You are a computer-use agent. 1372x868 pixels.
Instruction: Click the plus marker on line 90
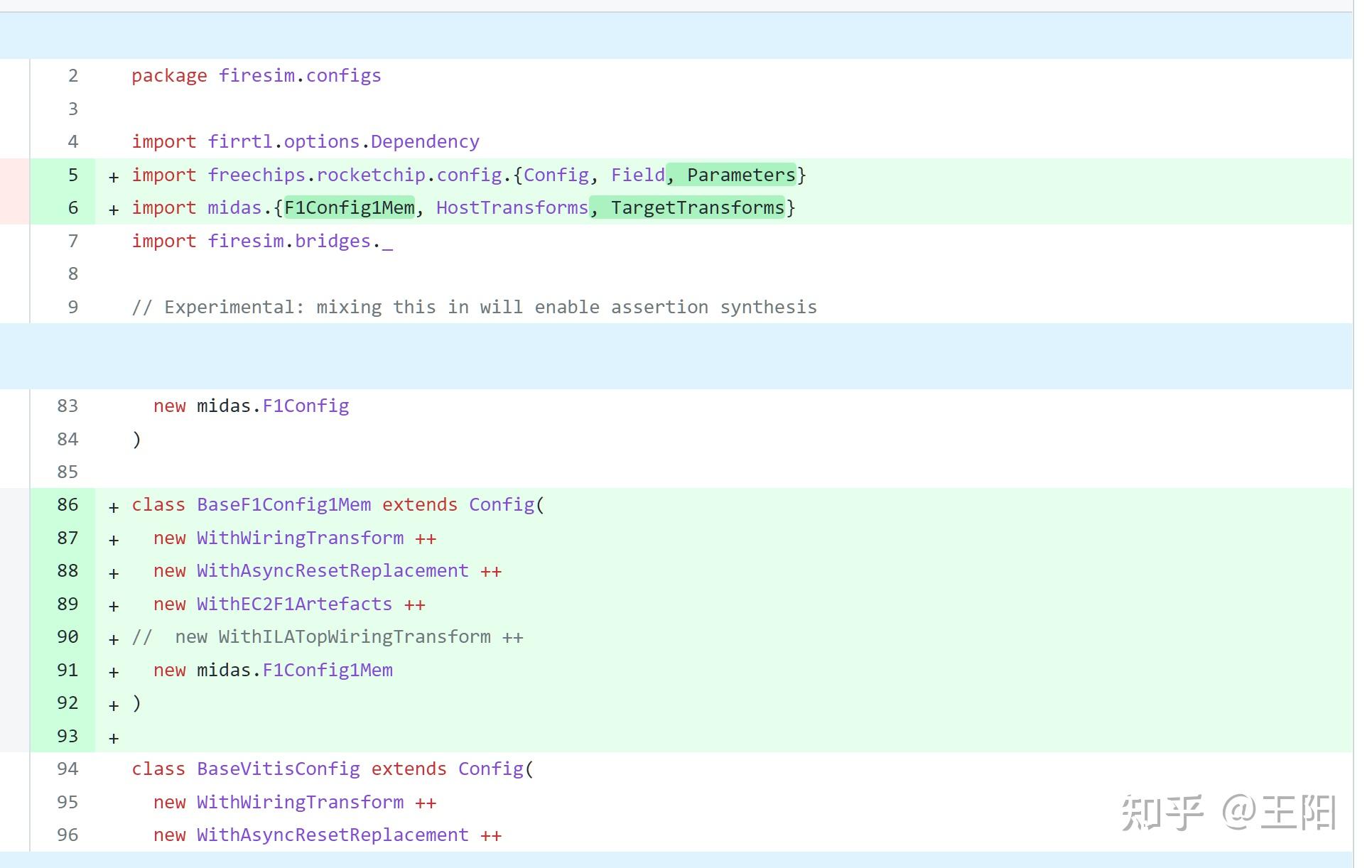(114, 639)
